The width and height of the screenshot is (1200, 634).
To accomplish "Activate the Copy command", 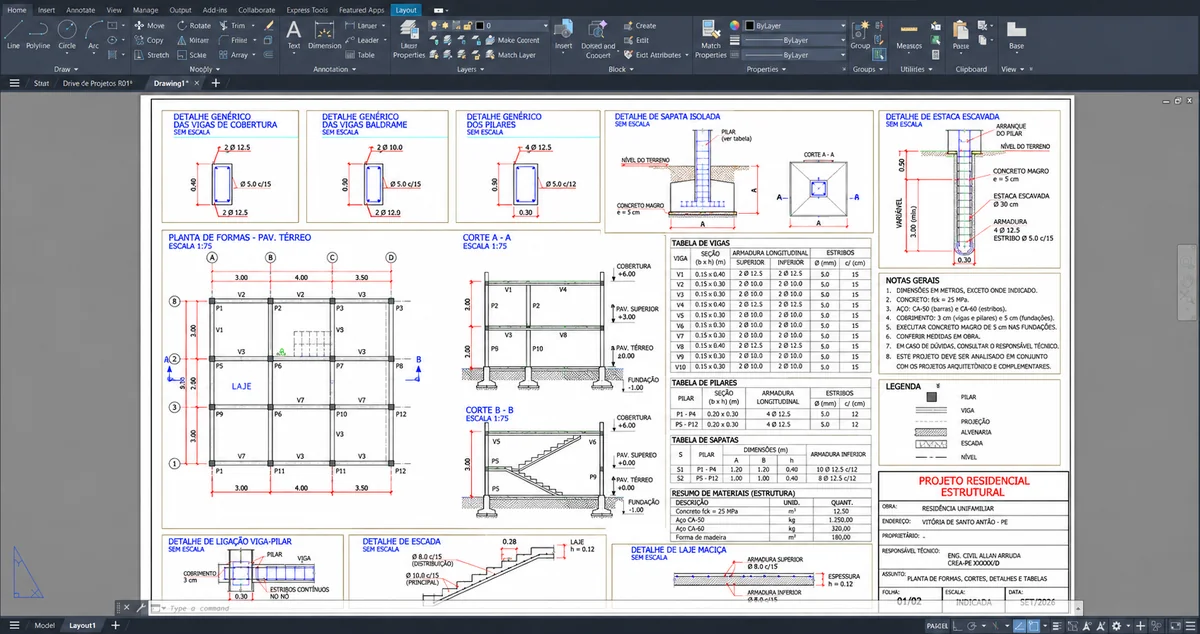I will click(148, 40).
